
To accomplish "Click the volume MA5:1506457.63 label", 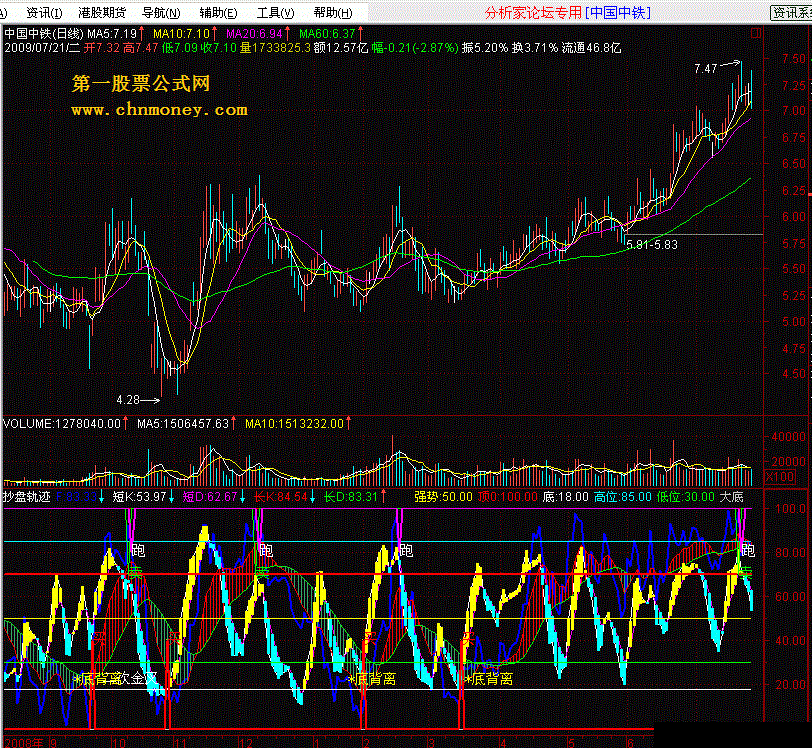I will coord(183,424).
